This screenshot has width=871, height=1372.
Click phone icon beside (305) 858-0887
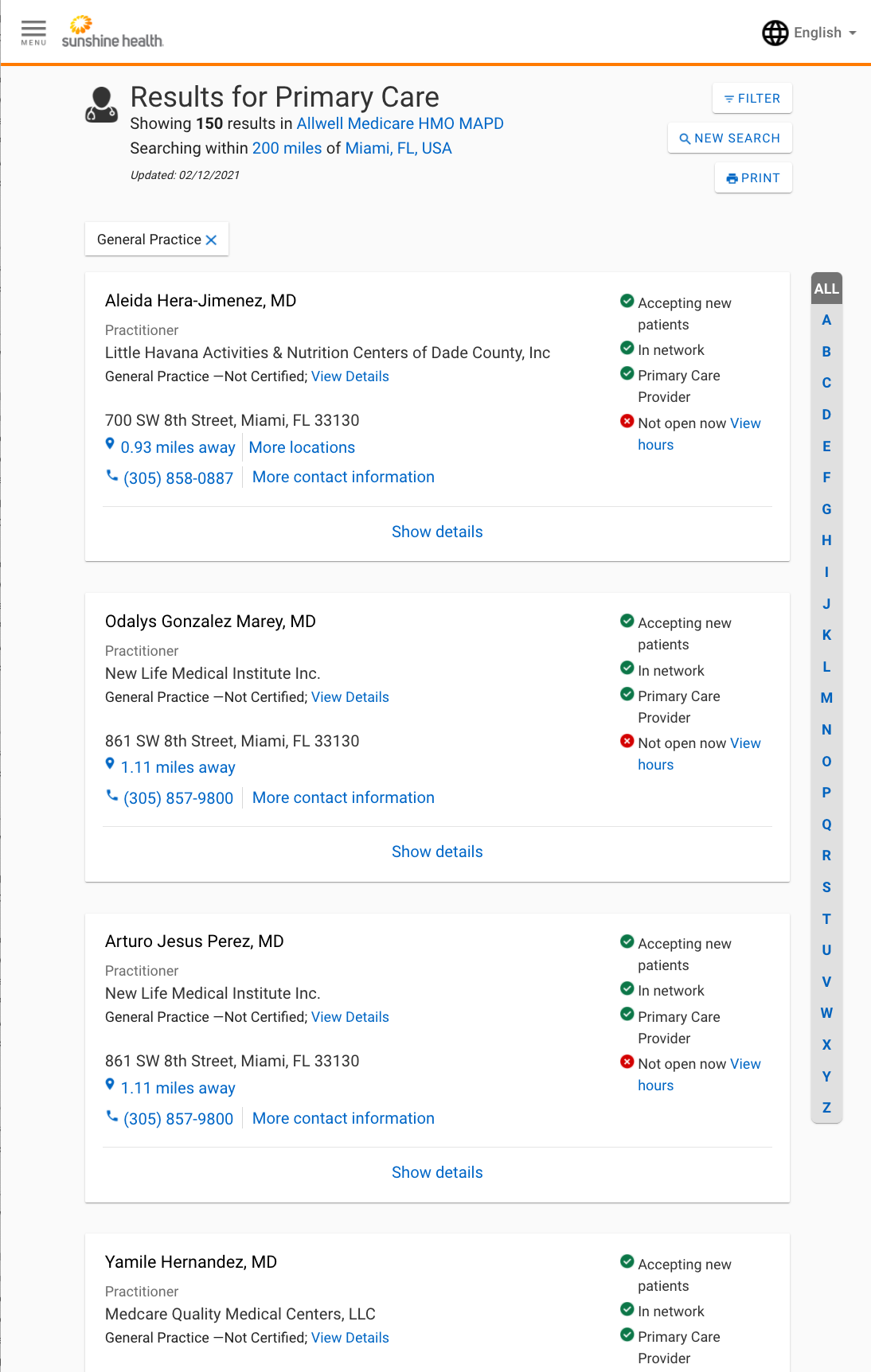click(112, 475)
